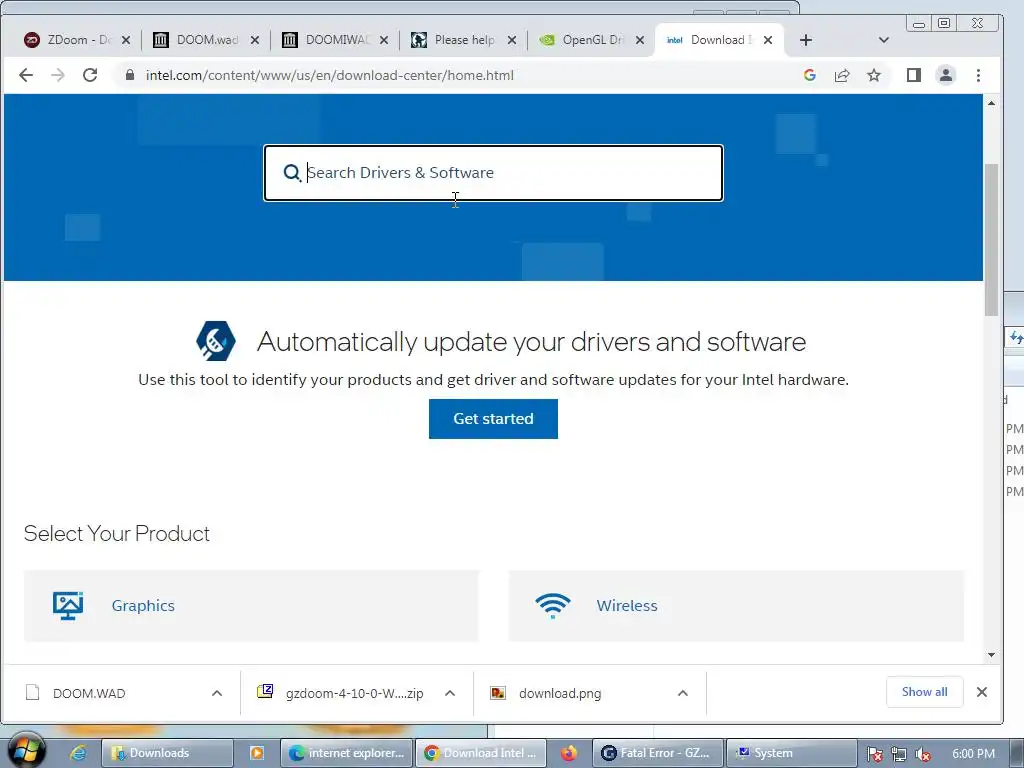This screenshot has width=1024, height=768.
Task: Click the Wireless wifi icon
Action: 552,605
